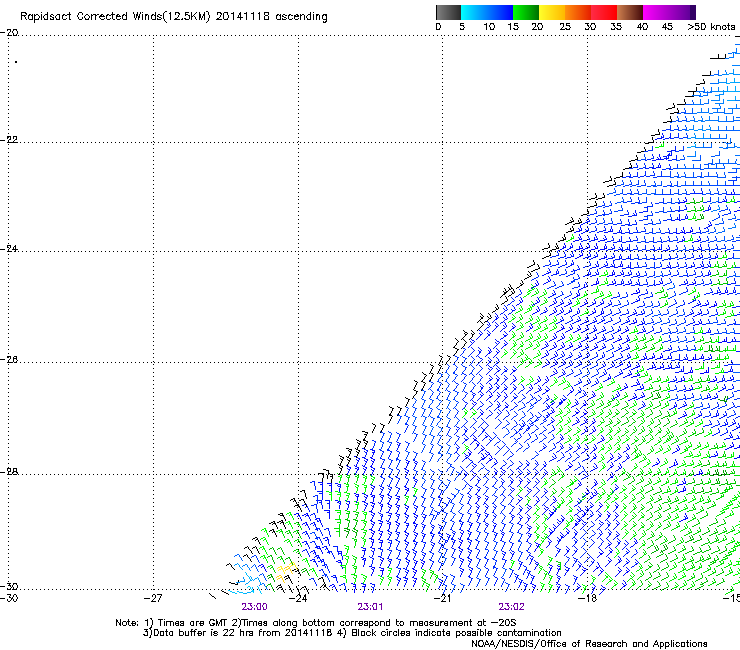Click the '25' legend scale label
This screenshot has height=650, width=740.
(565, 27)
